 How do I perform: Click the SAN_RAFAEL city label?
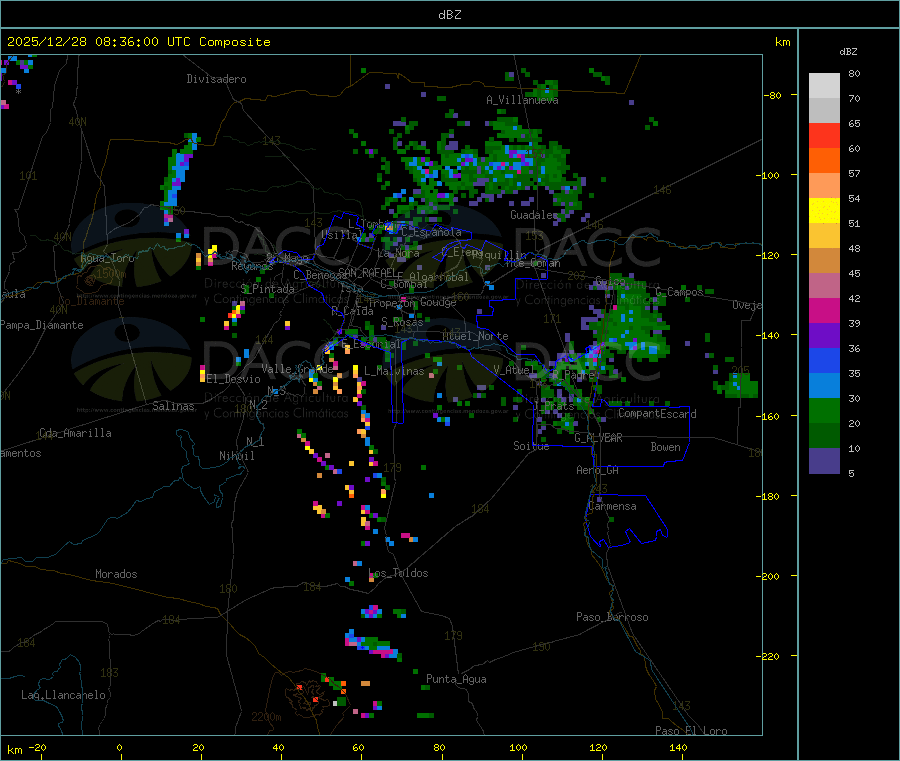(367, 272)
